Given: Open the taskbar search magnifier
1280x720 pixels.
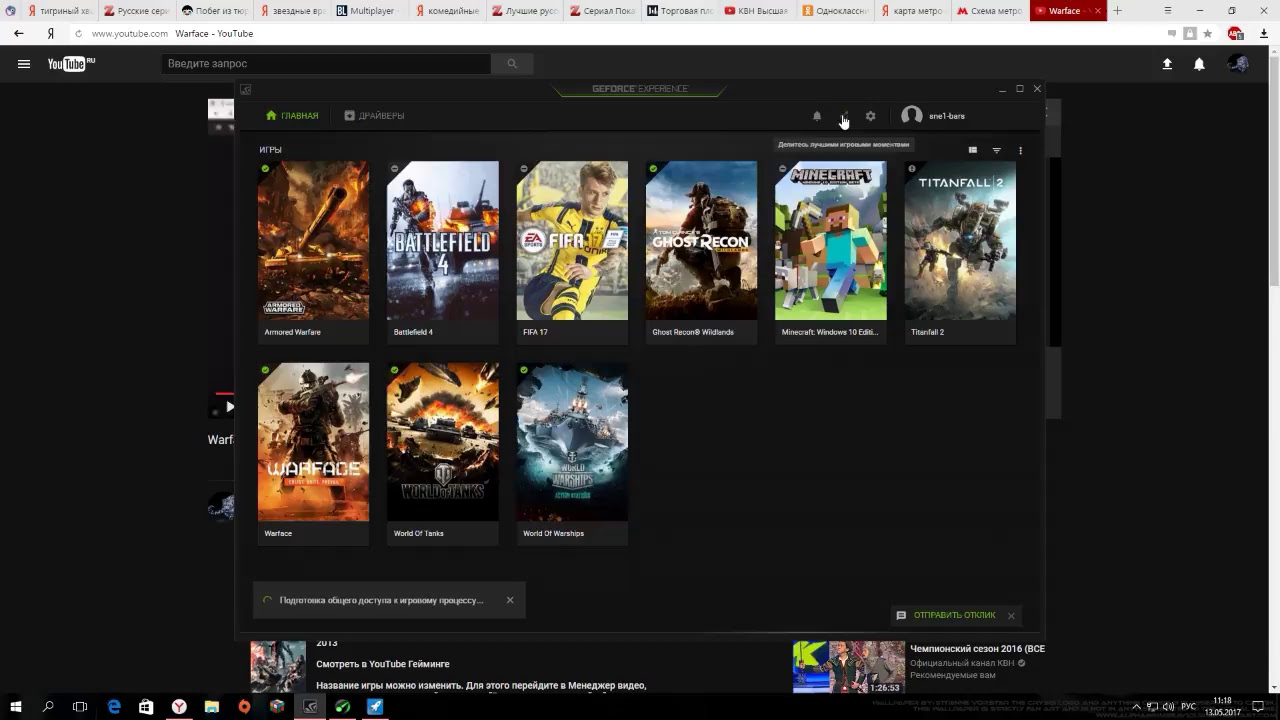Looking at the screenshot, I should coord(48,706).
